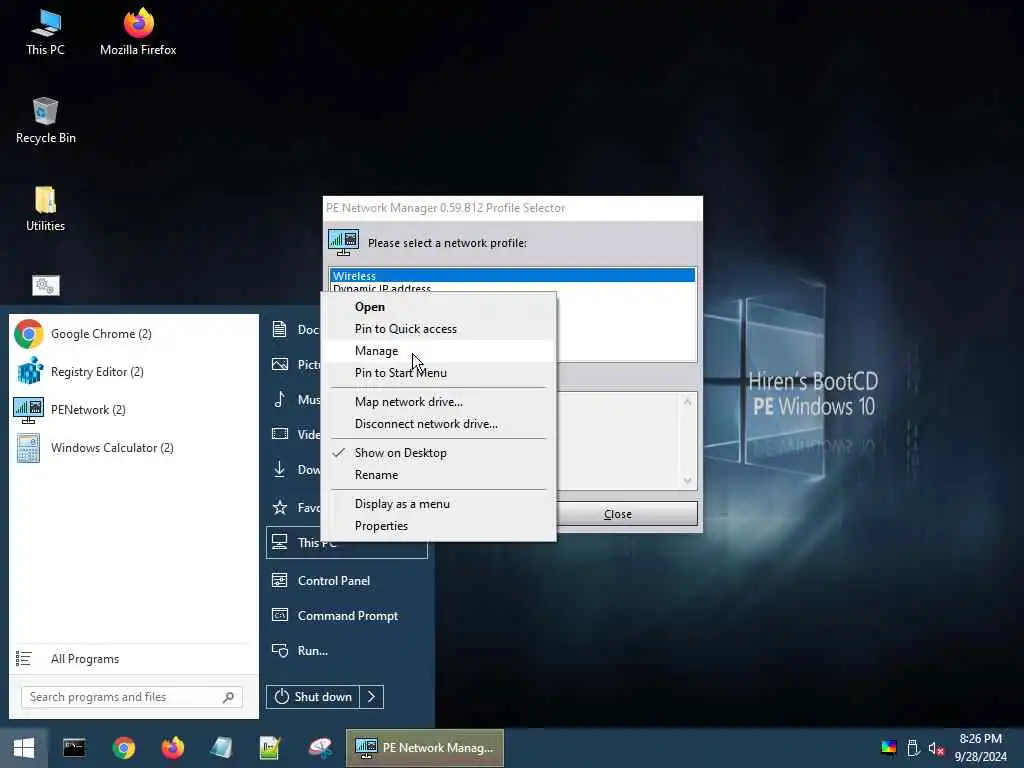Image resolution: width=1024 pixels, height=768 pixels.
Task: Select the Wireless network profile
Action: 512,276
